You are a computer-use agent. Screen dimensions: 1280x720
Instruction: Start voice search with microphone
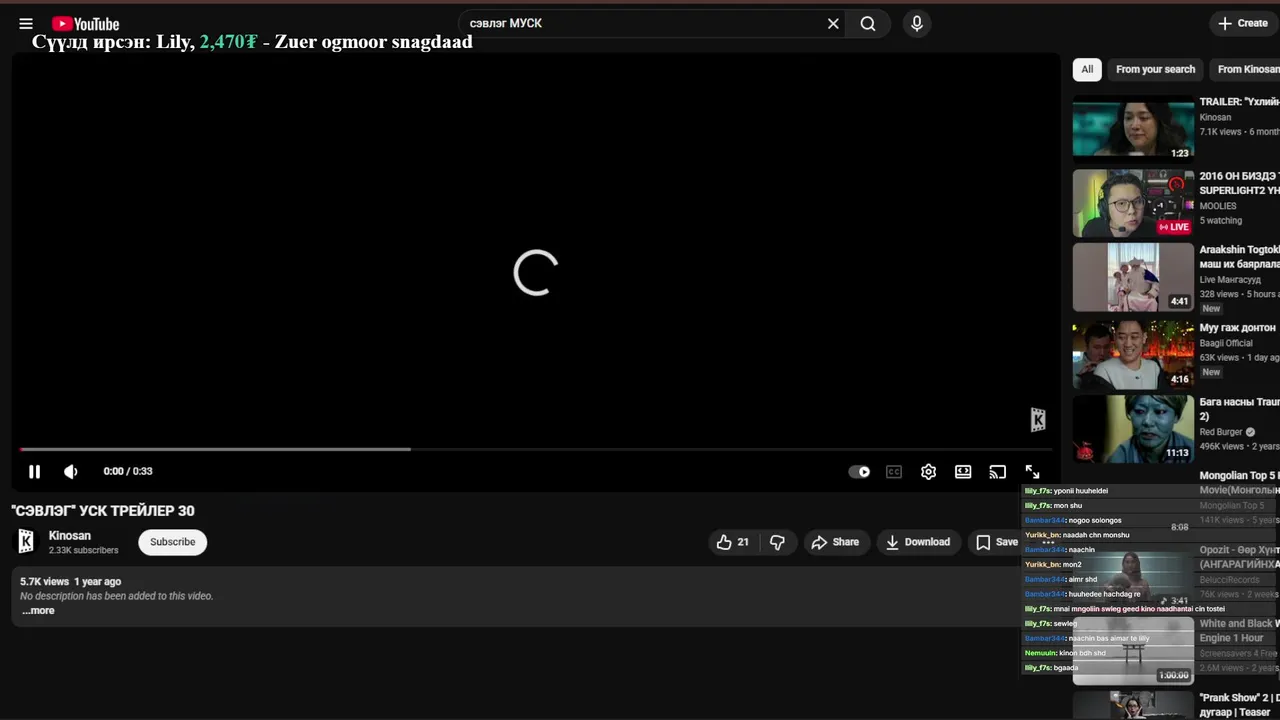pyautogui.click(x=917, y=23)
